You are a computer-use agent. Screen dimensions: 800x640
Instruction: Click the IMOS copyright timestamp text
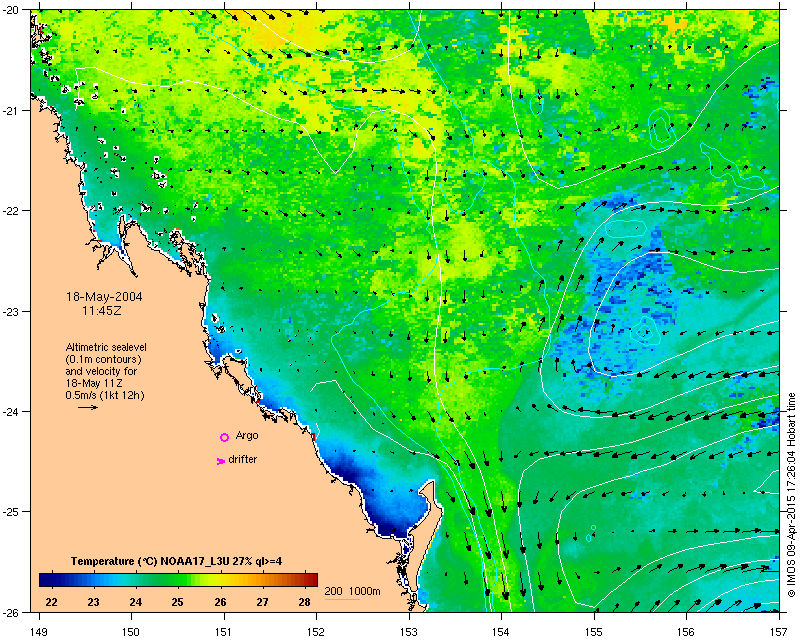[791, 495]
